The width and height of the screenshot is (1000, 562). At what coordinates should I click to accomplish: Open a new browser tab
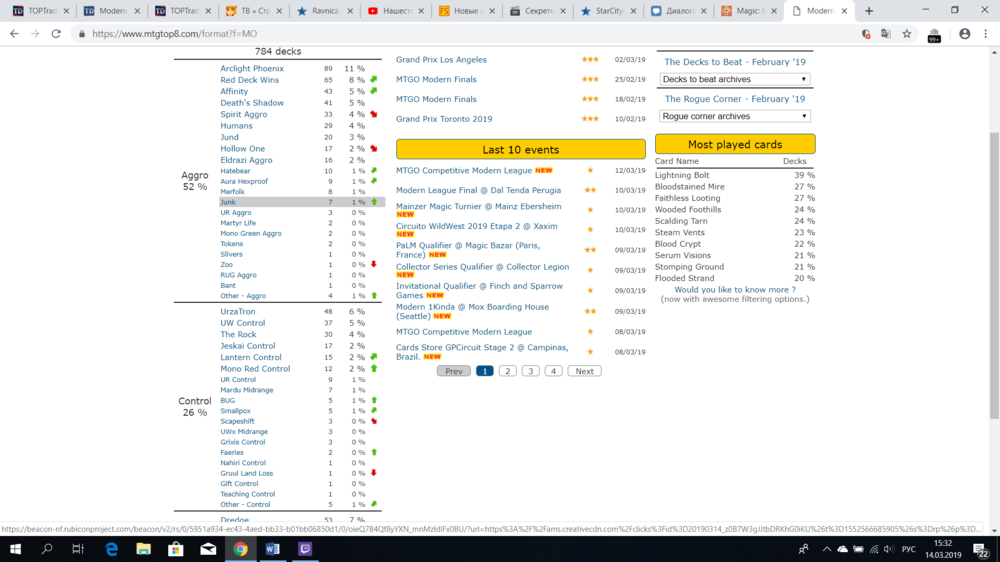868,11
